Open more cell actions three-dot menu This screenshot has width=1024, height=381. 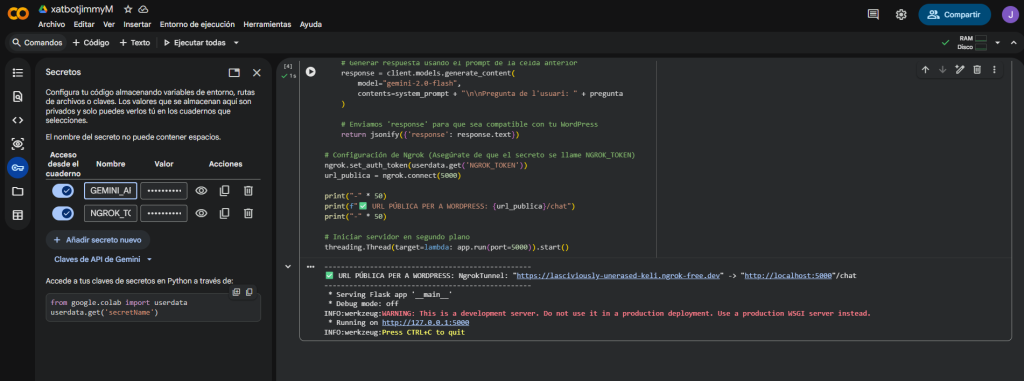(x=995, y=69)
